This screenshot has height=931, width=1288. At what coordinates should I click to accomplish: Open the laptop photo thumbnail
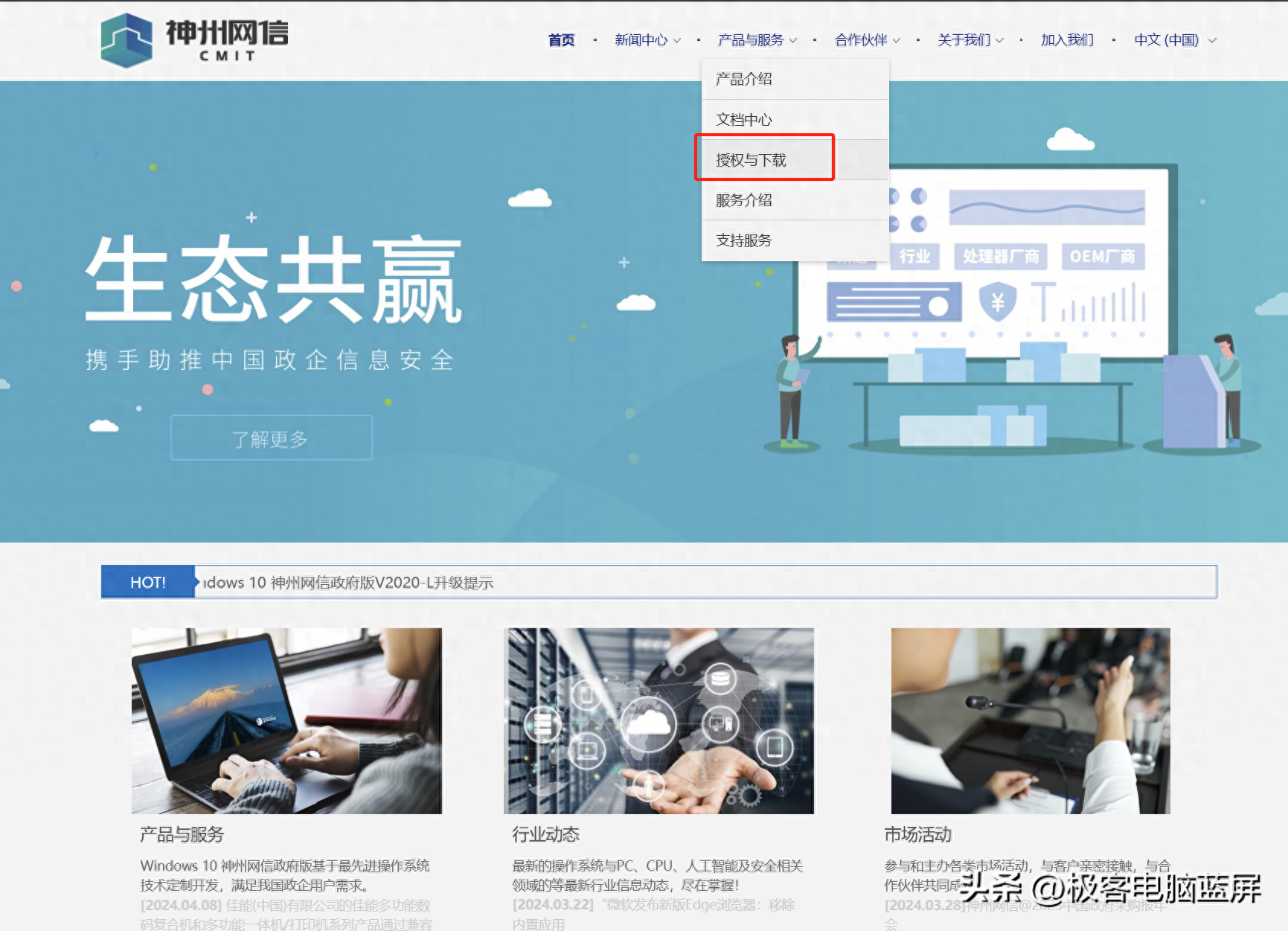click(x=286, y=720)
